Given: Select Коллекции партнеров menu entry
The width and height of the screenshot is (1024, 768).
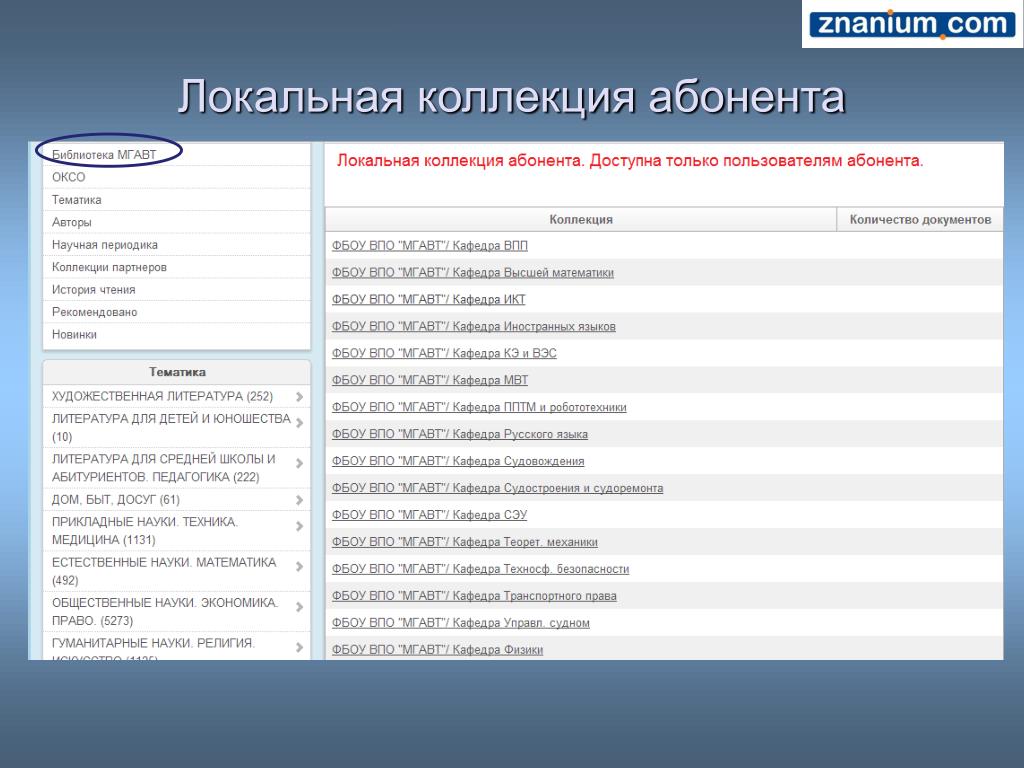Looking at the screenshot, I should pos(109,267).
